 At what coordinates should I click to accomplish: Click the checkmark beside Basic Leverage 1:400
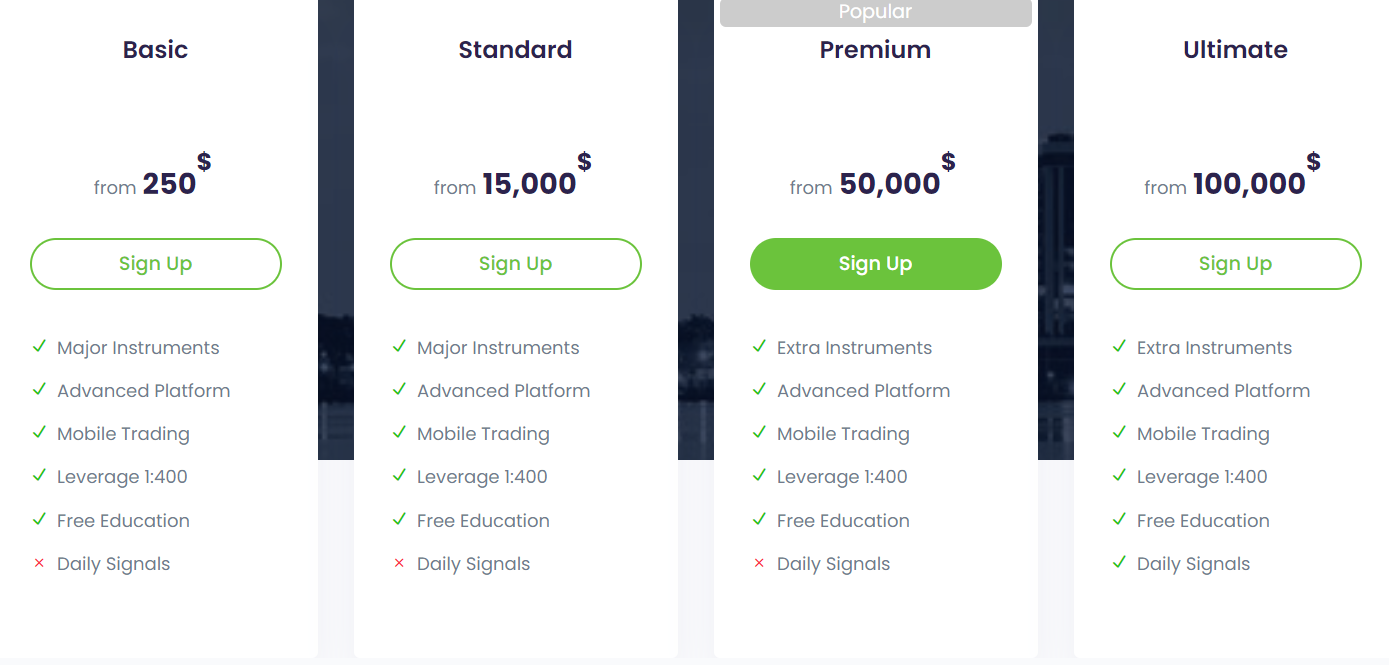pos(39,476)
